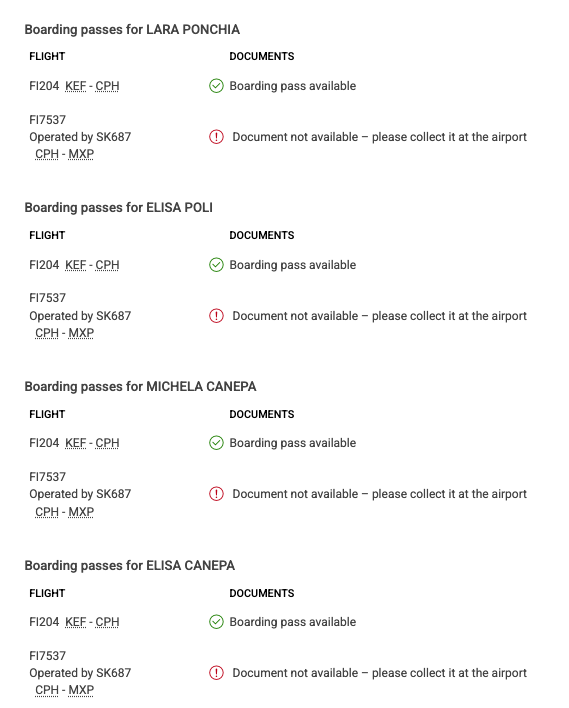The height and width of the screenshot is (708, 569).
Task: Click green checkmark icon for Michela Canepa
Action: coord(216,443)
